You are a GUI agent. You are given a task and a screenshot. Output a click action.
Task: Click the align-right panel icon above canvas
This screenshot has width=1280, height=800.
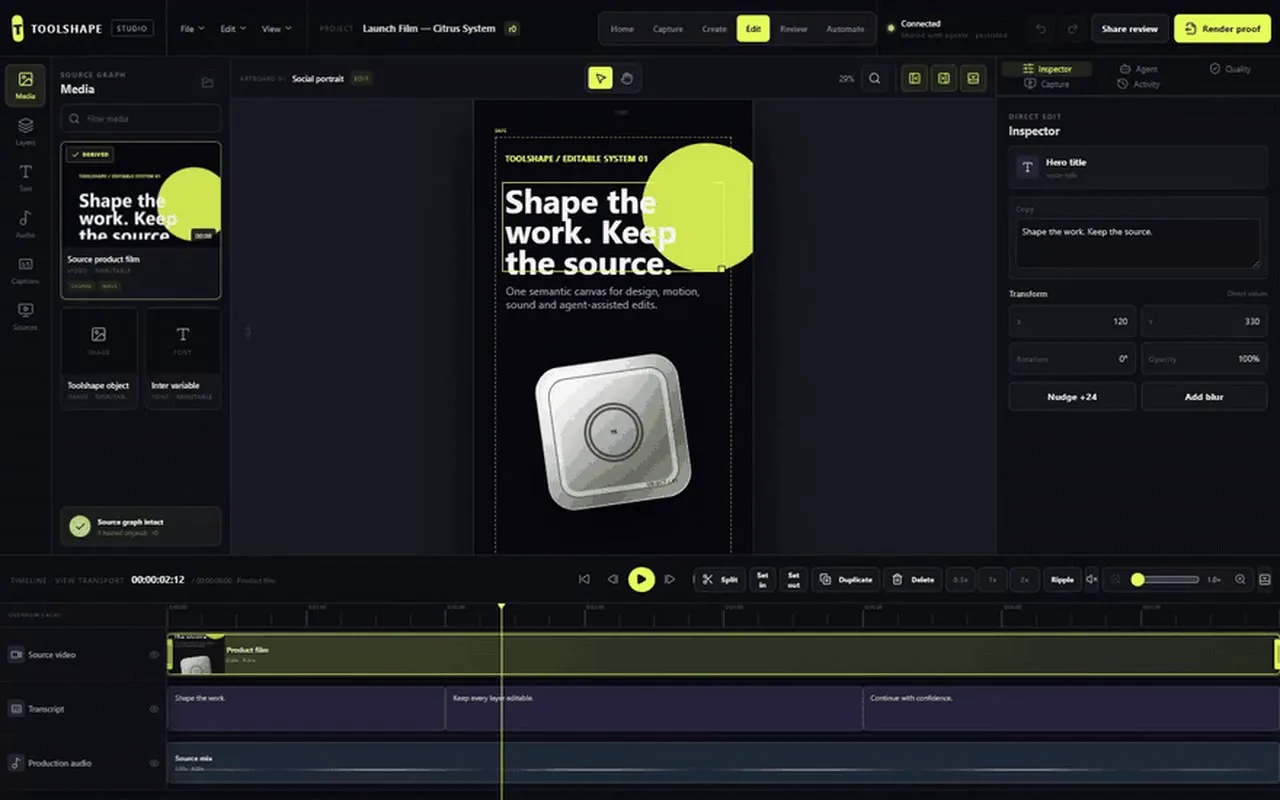pos(943,78)
